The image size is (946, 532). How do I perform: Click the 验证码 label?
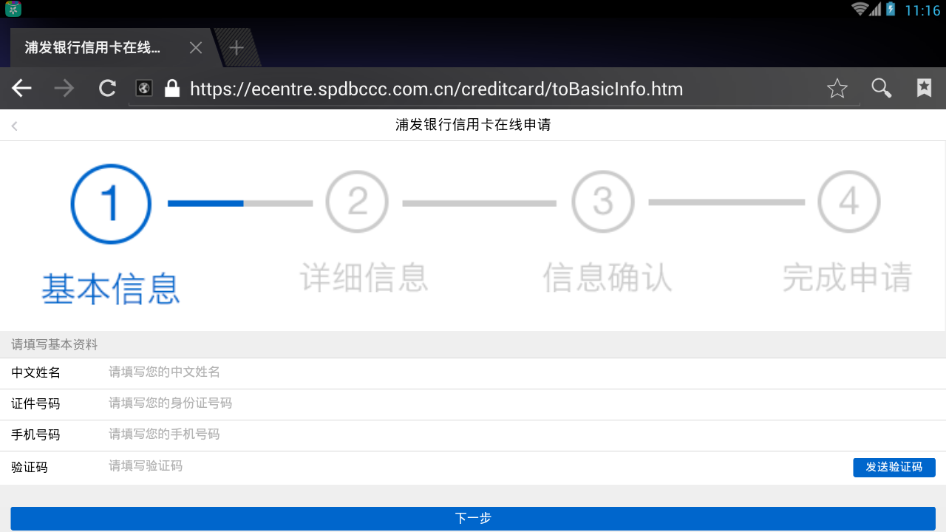30,467
